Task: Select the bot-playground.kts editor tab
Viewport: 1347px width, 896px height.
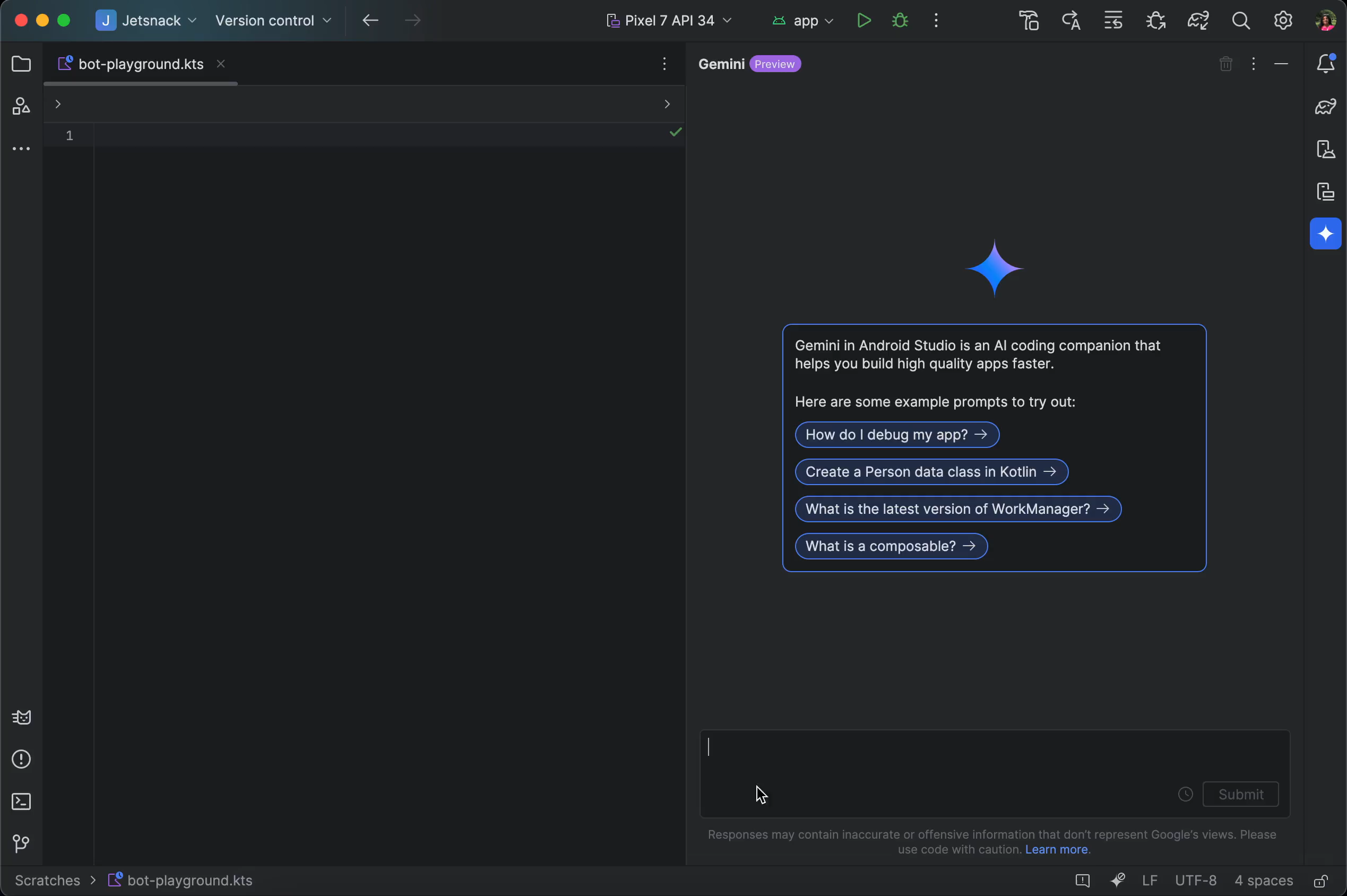Action: coord(140,63)
